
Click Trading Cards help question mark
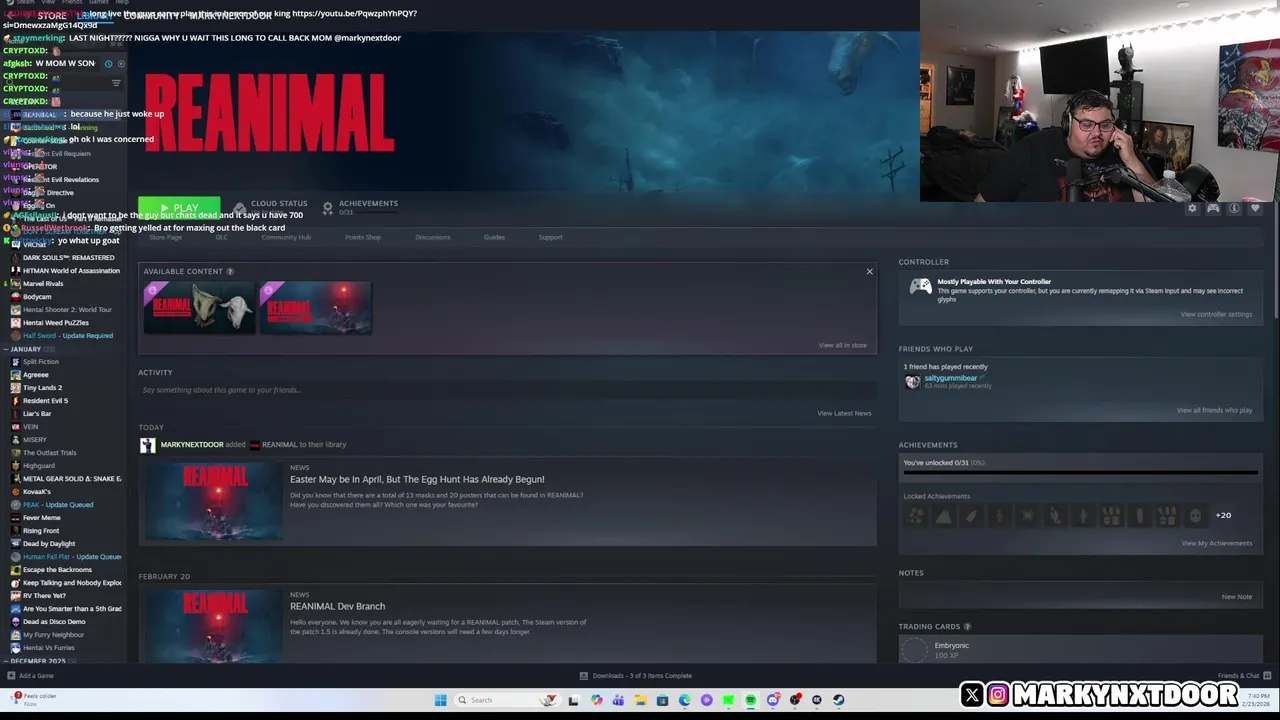point(967,627)
